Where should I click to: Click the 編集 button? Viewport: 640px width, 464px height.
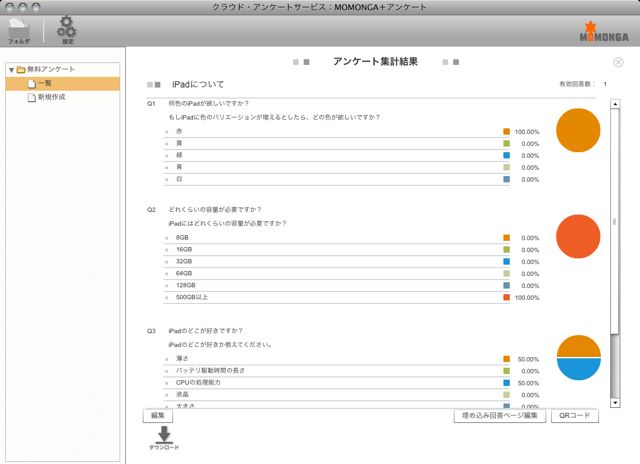158,415
